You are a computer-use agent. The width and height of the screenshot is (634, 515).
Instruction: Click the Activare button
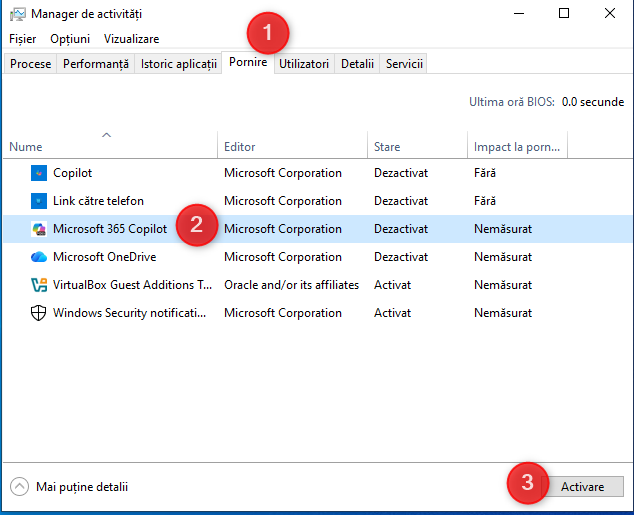point(583,487)
